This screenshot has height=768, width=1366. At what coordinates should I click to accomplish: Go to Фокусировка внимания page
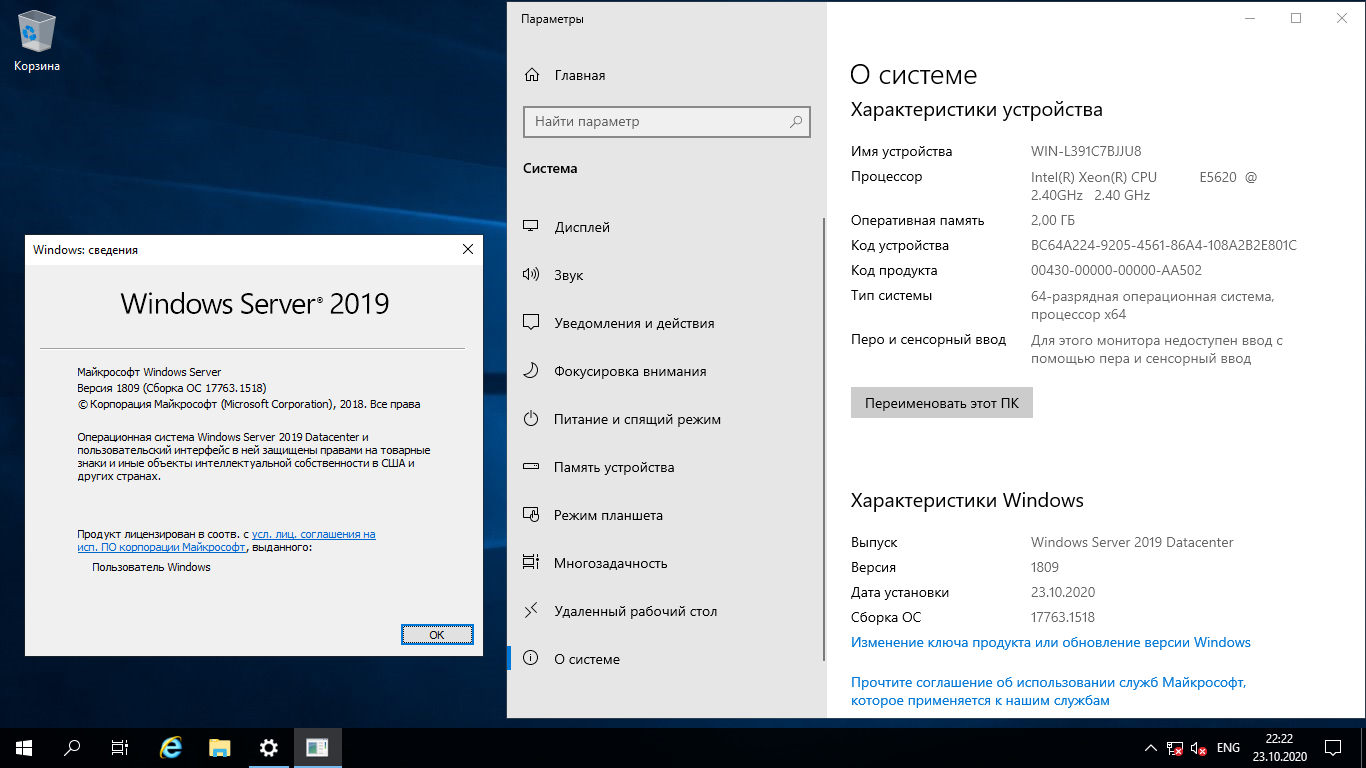(630, 371)
